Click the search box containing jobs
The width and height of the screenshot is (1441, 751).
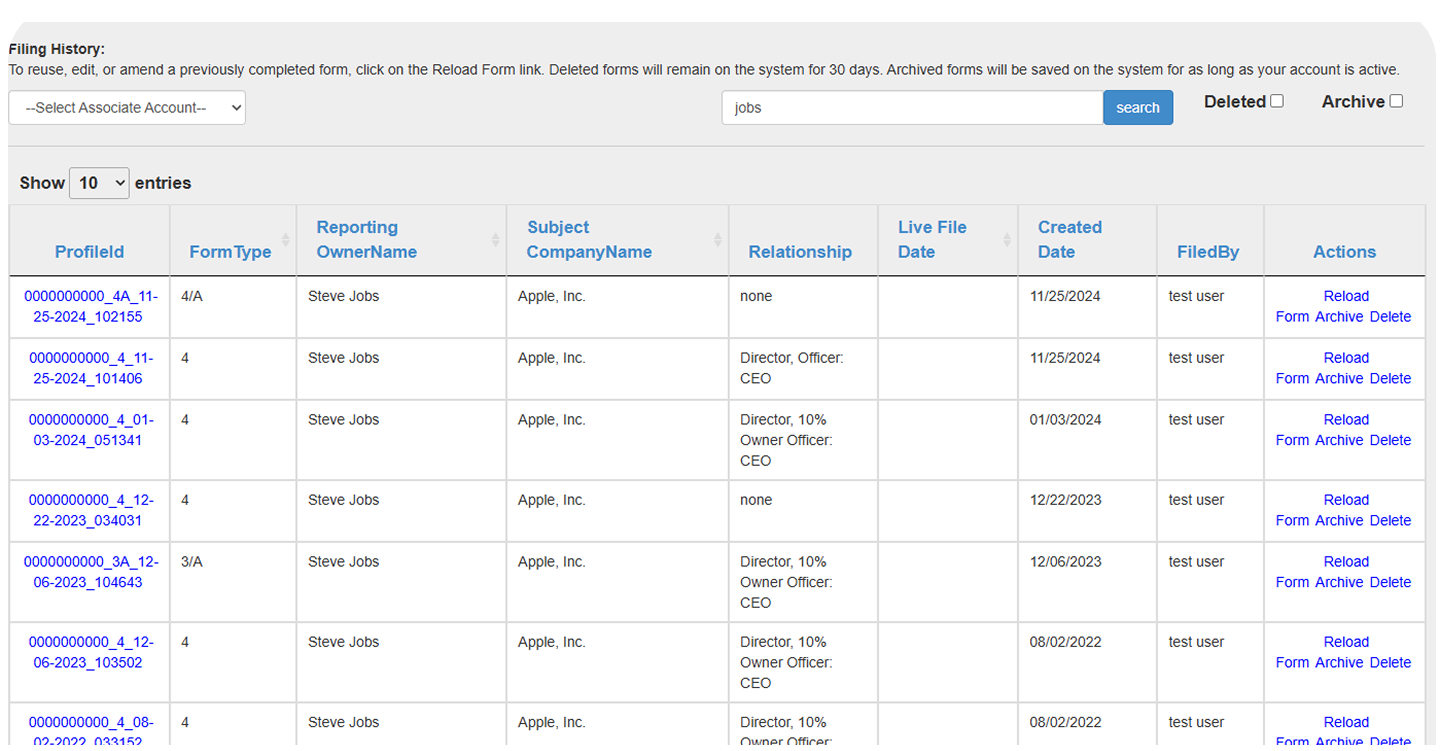910,107
